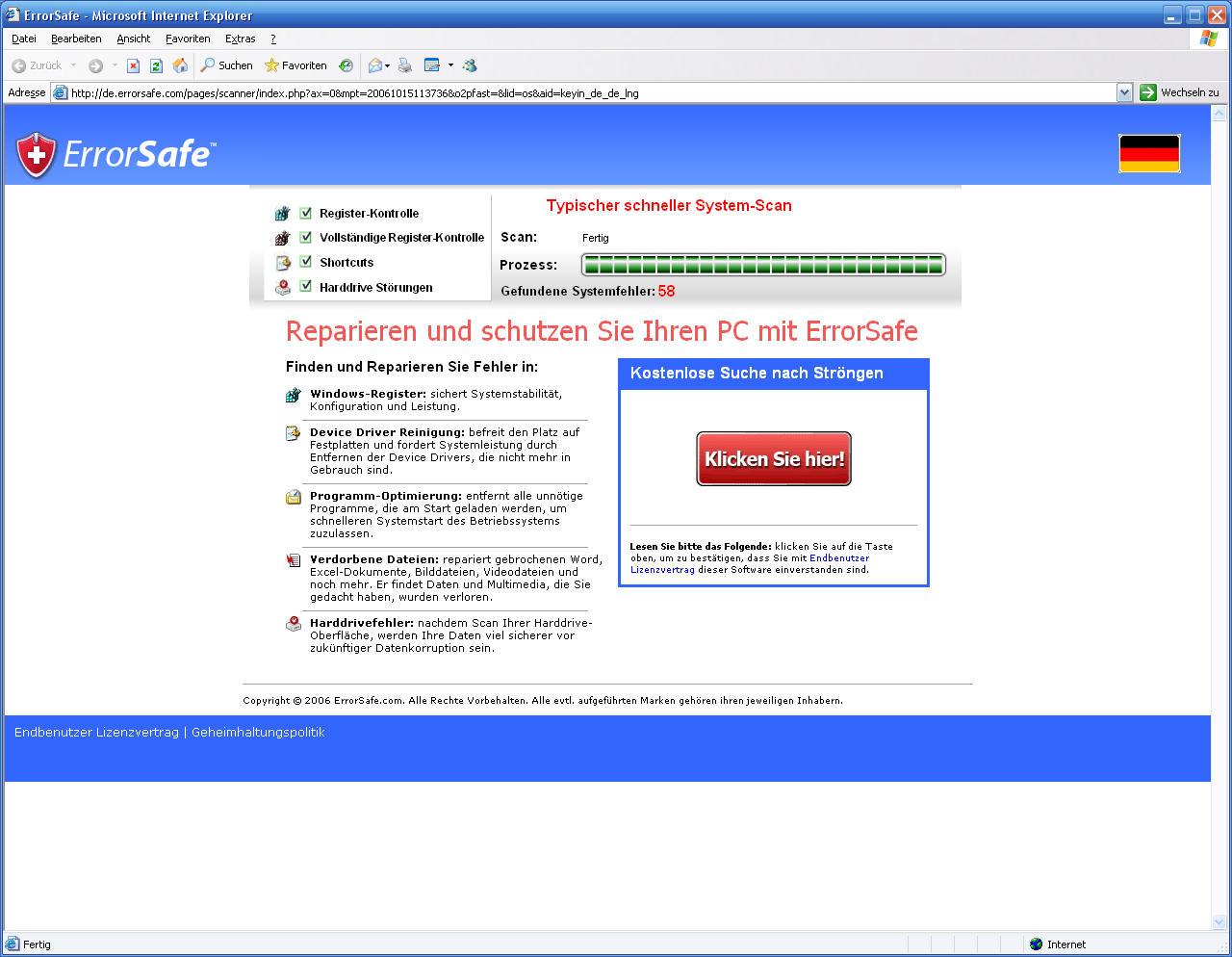
Task: Open the Mail button dropdown arrow
Action: 388,65
